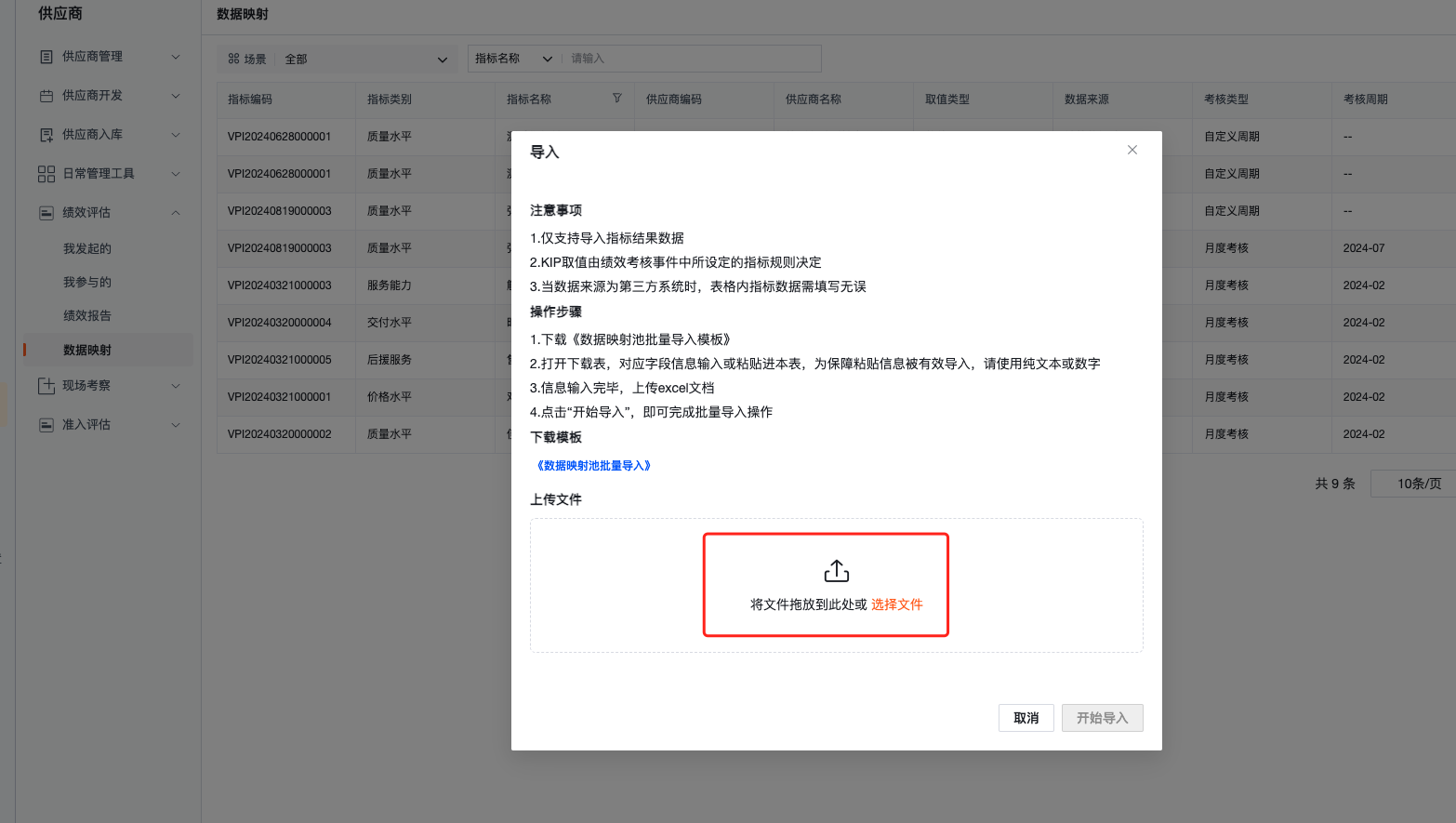Collapse the 绩效评估 menu chevron
This screenshot has width=1456, height=823.
point(176,213)
